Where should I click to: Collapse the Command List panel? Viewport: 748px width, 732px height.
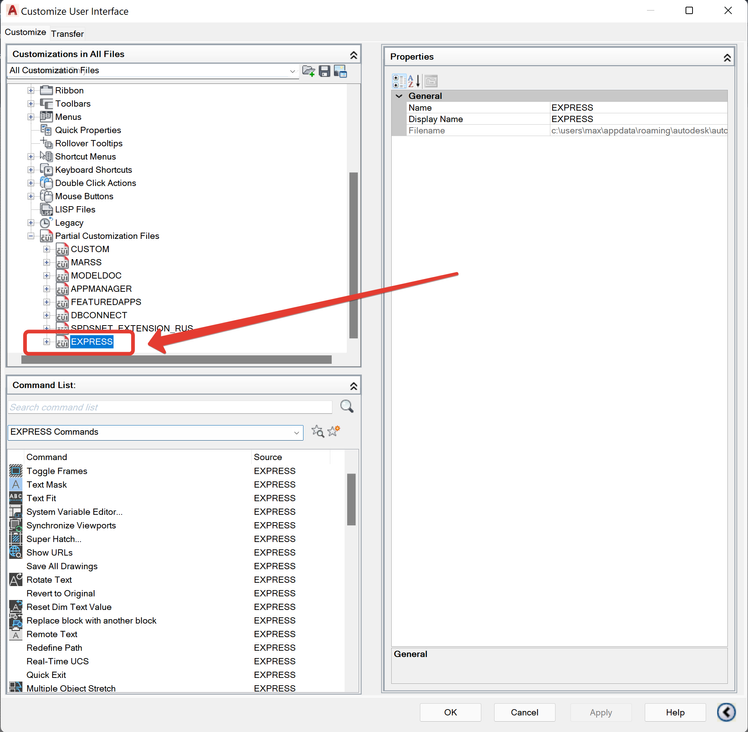click(x=353, y=386)
